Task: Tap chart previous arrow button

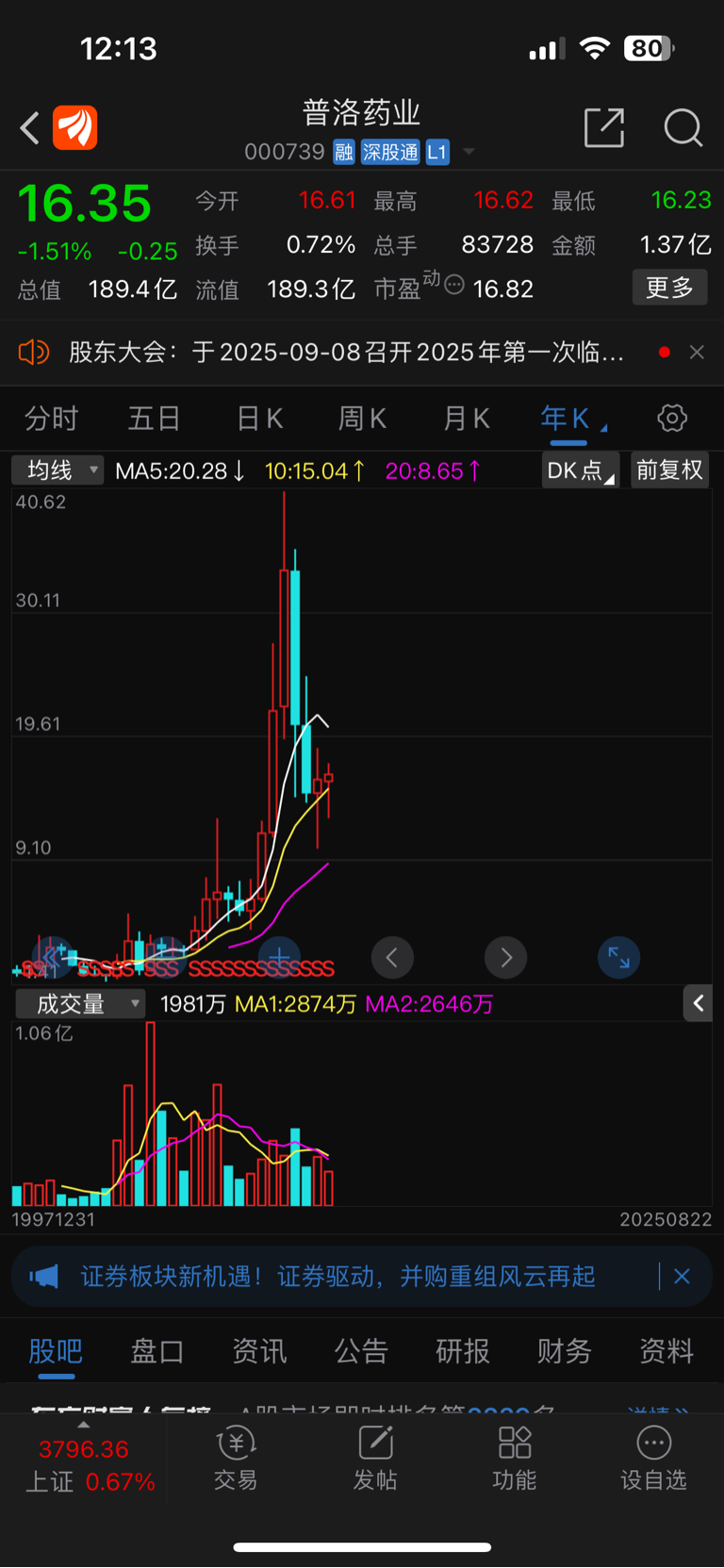Action: coord(392,958)
